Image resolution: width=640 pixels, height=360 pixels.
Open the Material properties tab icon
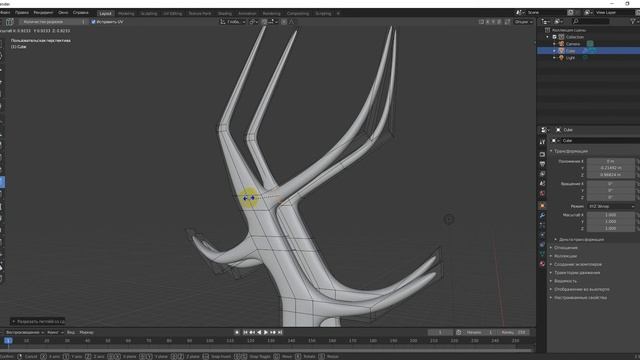coord(542,264)
